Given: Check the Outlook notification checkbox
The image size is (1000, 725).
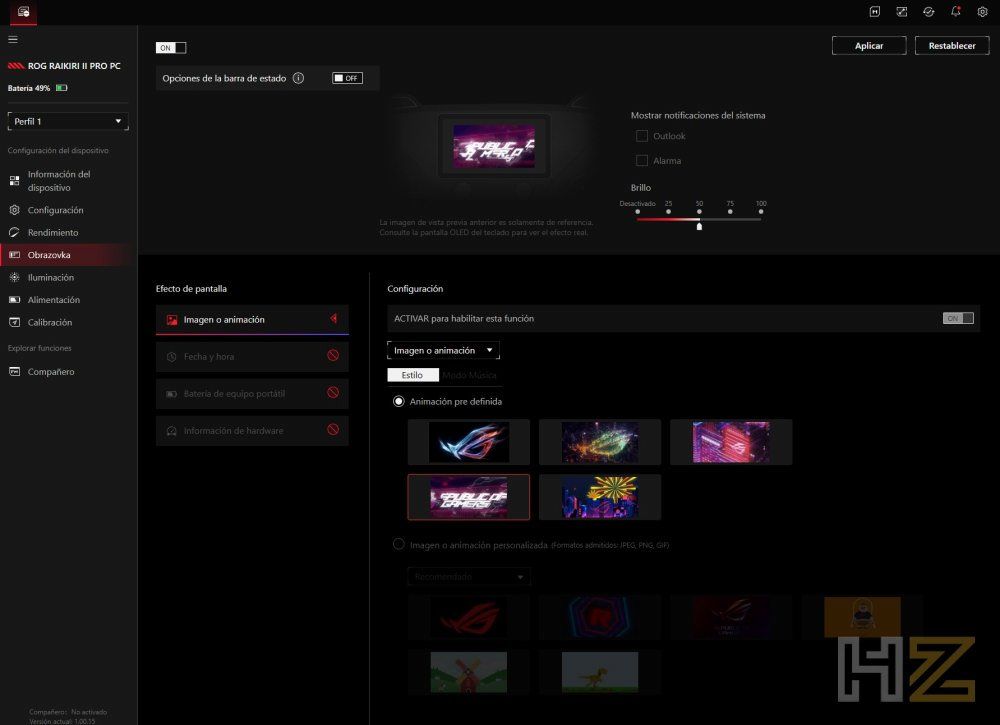Looking at the screenshot, I should pyautogui.click(x=642, y=136).
